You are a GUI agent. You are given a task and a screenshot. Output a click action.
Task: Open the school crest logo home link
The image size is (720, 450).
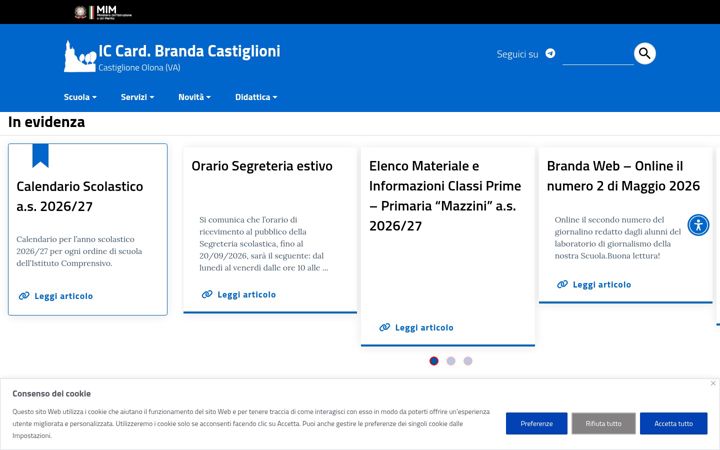[x=80, y=57]
